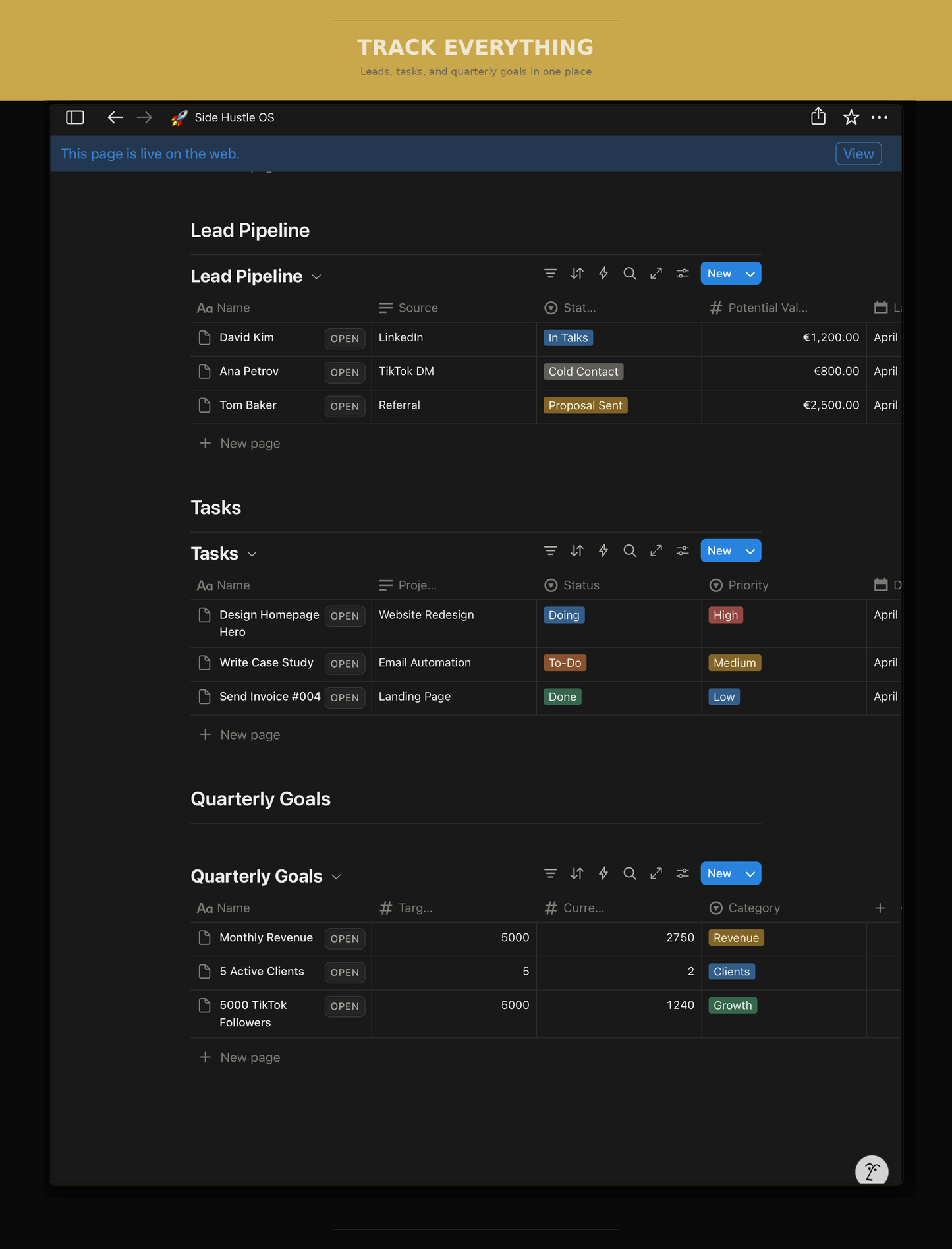Open the sort icon for Tasks database
The height and width of the screenshot is (1249, 952).
point(577,551)
